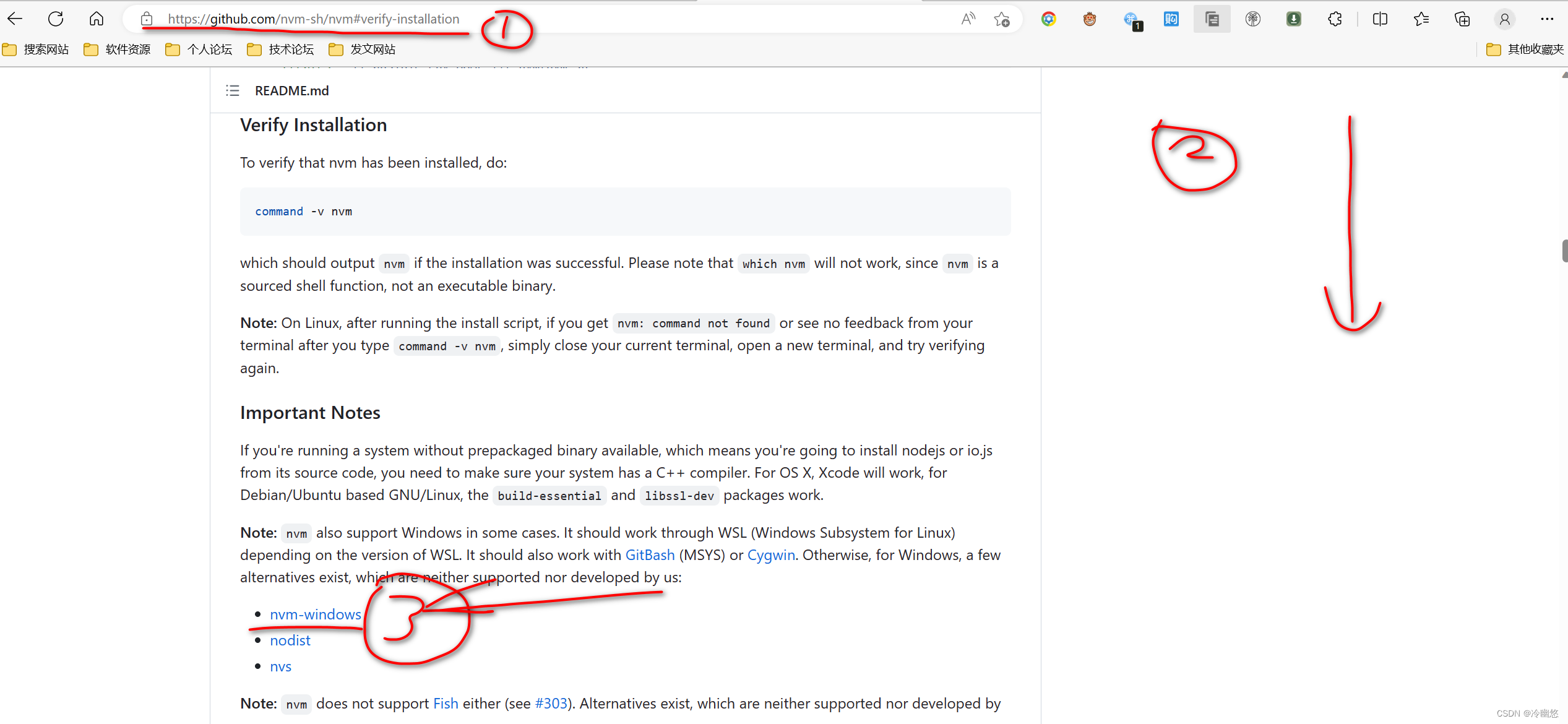Refresh the current page
This screenshot has height=724, width=1568.
[x=56, y=19]
